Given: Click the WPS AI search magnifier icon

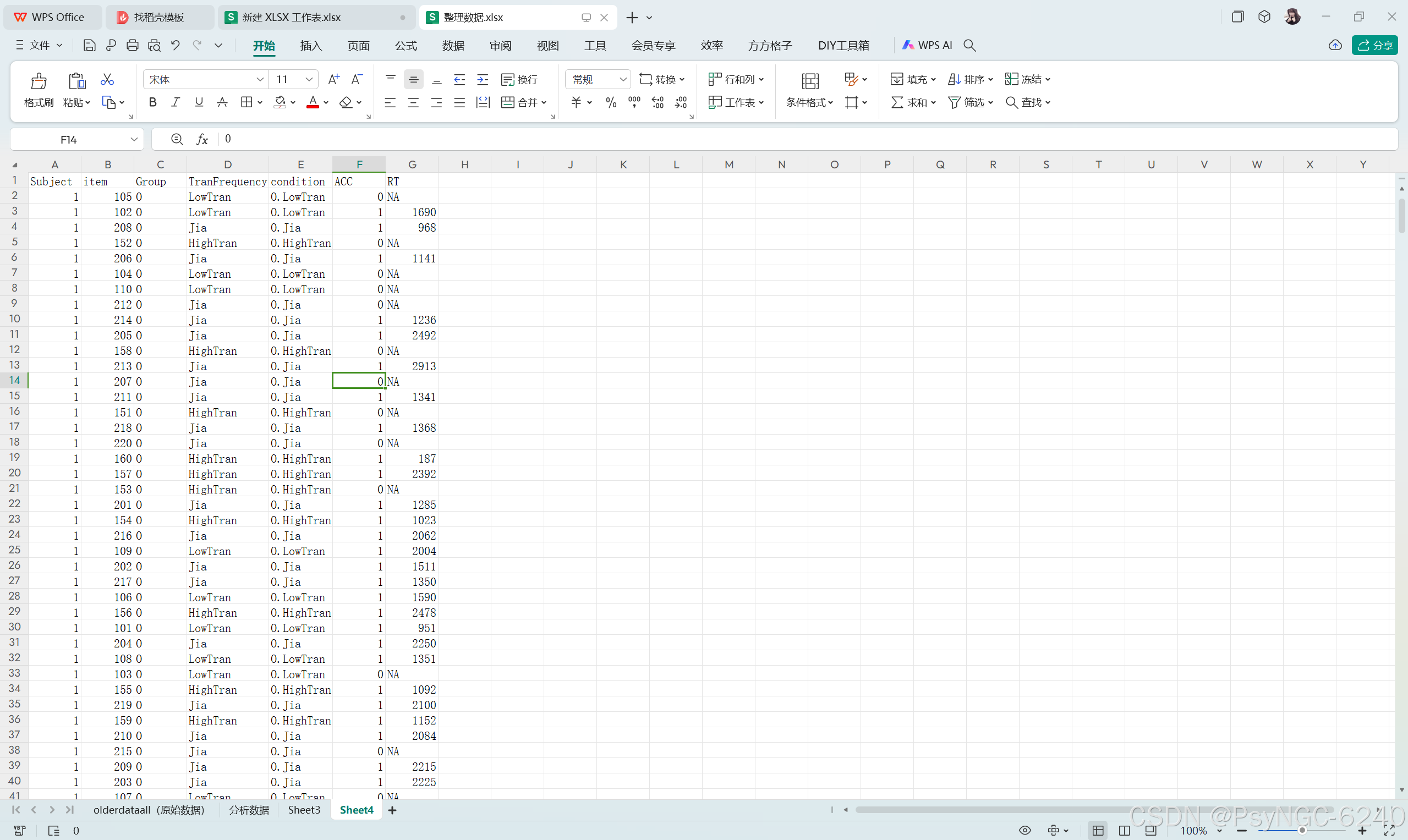Looking at the screenshot, I should pos(970,45).
